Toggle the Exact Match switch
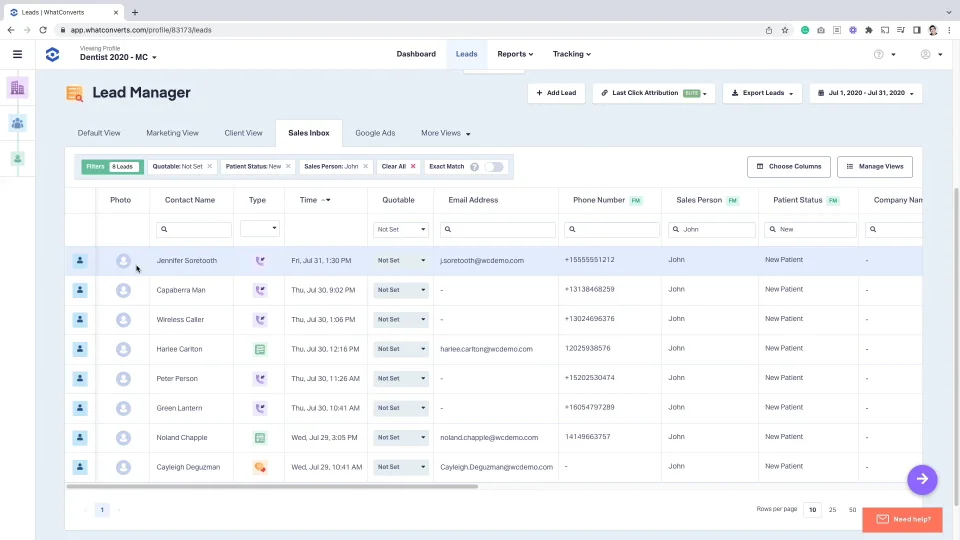Image resolution: width=960 pixels, height=540 pixels. 493,167
